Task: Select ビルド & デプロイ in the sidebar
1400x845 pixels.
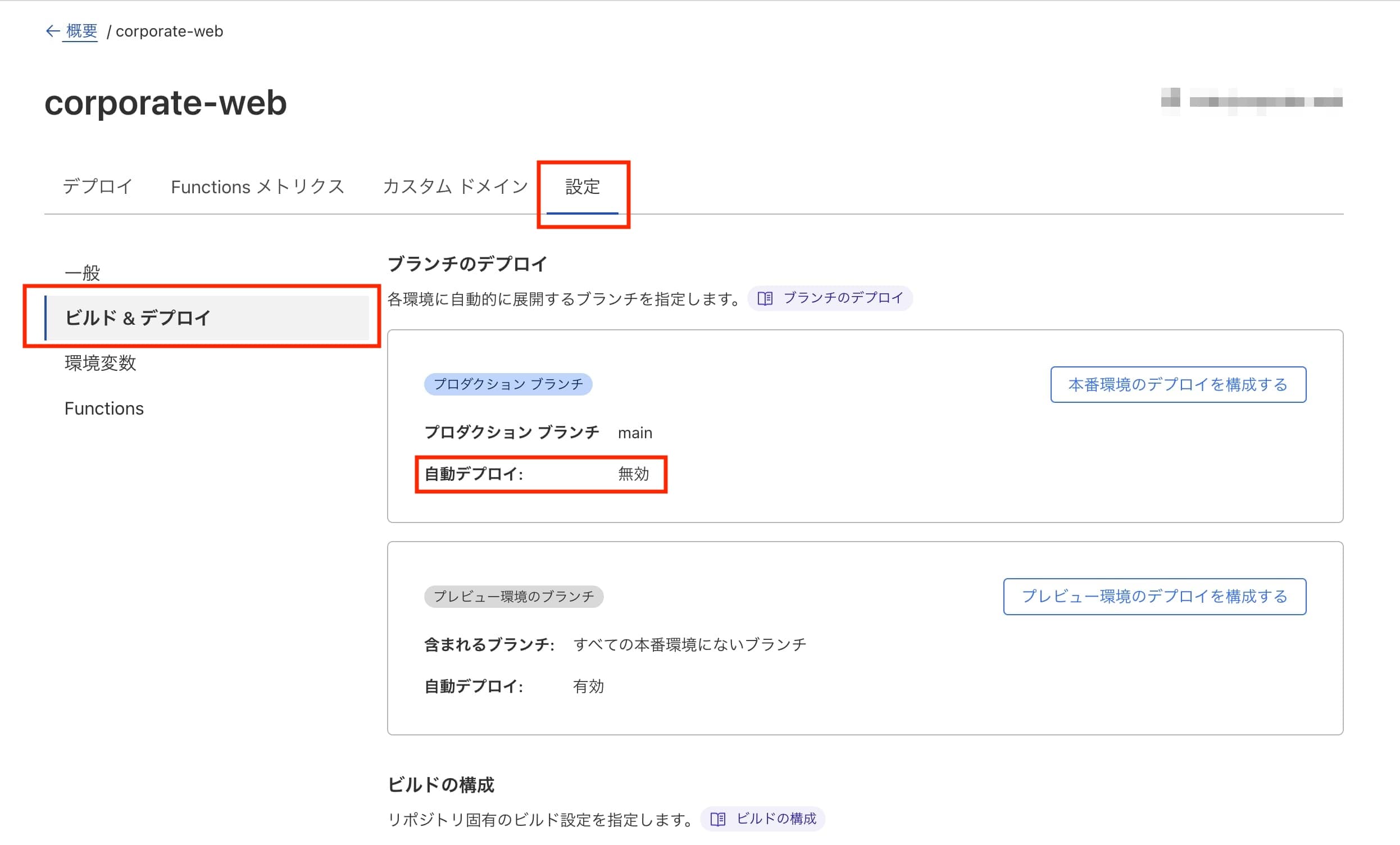Action: click(x=138, y=318)
